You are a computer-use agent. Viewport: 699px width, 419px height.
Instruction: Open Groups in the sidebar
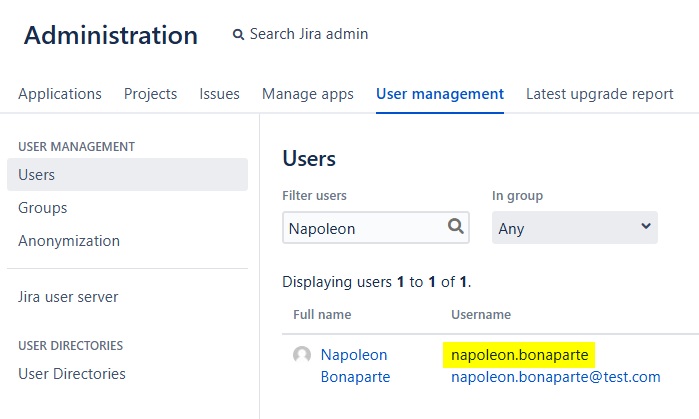[43, 208]
